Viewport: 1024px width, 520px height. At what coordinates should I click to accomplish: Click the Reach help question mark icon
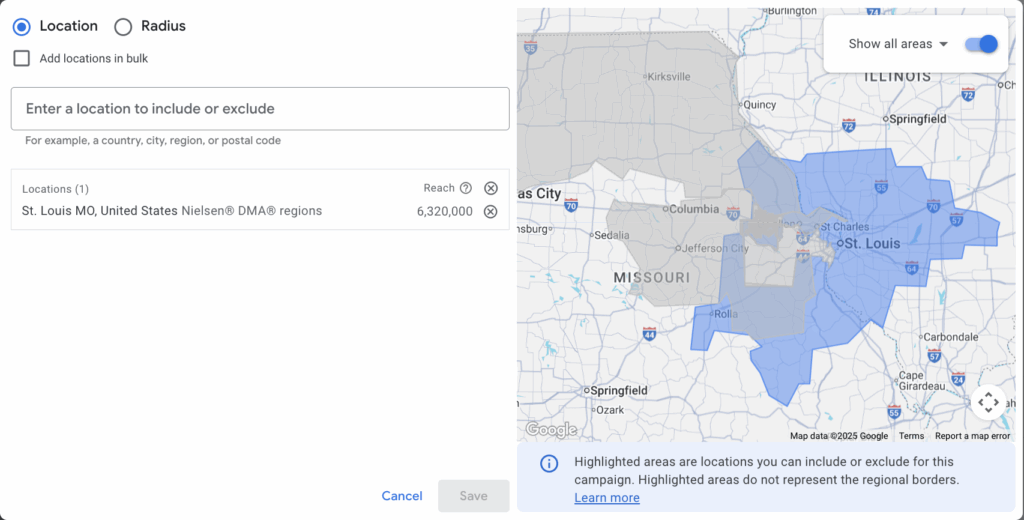coord(466,188)
